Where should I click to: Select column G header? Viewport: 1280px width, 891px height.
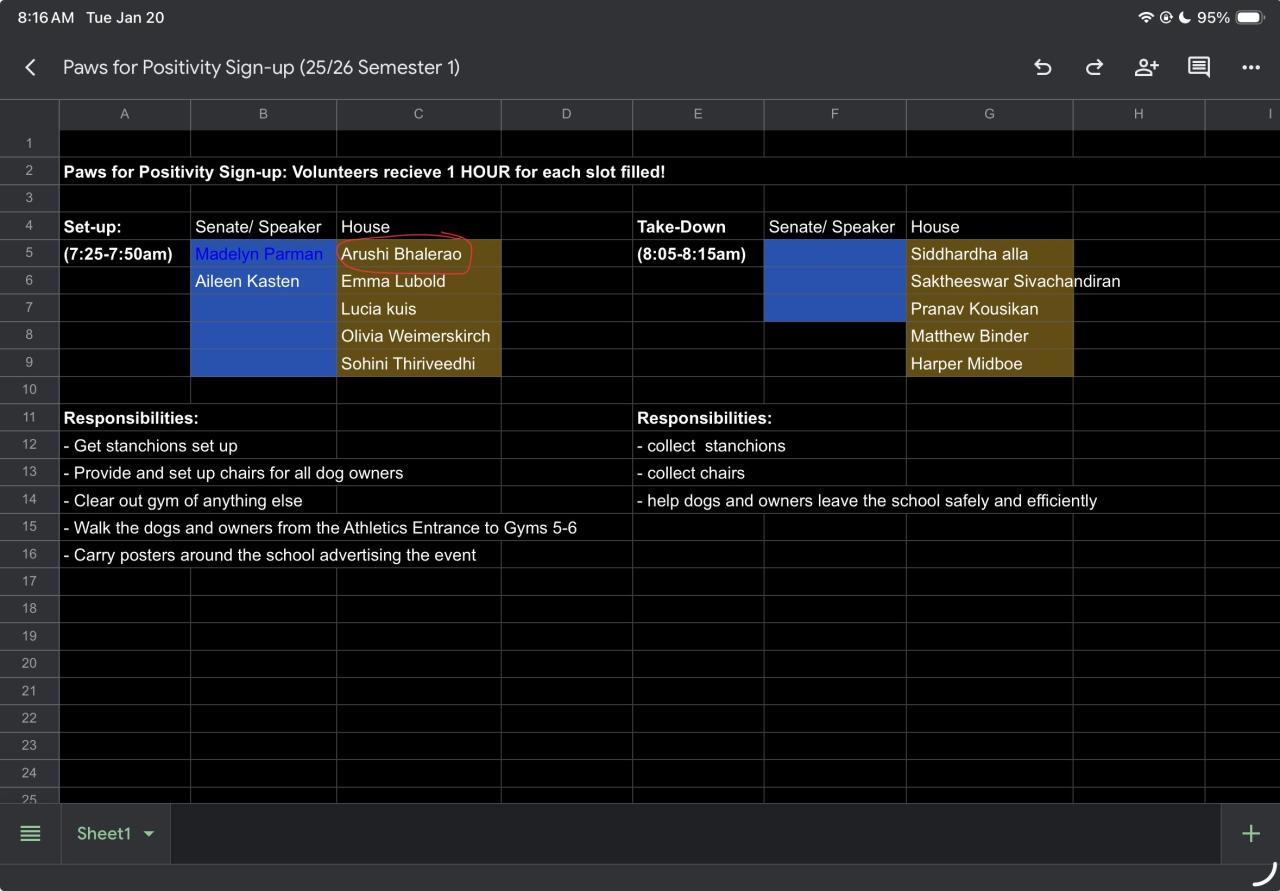[989, 114]
